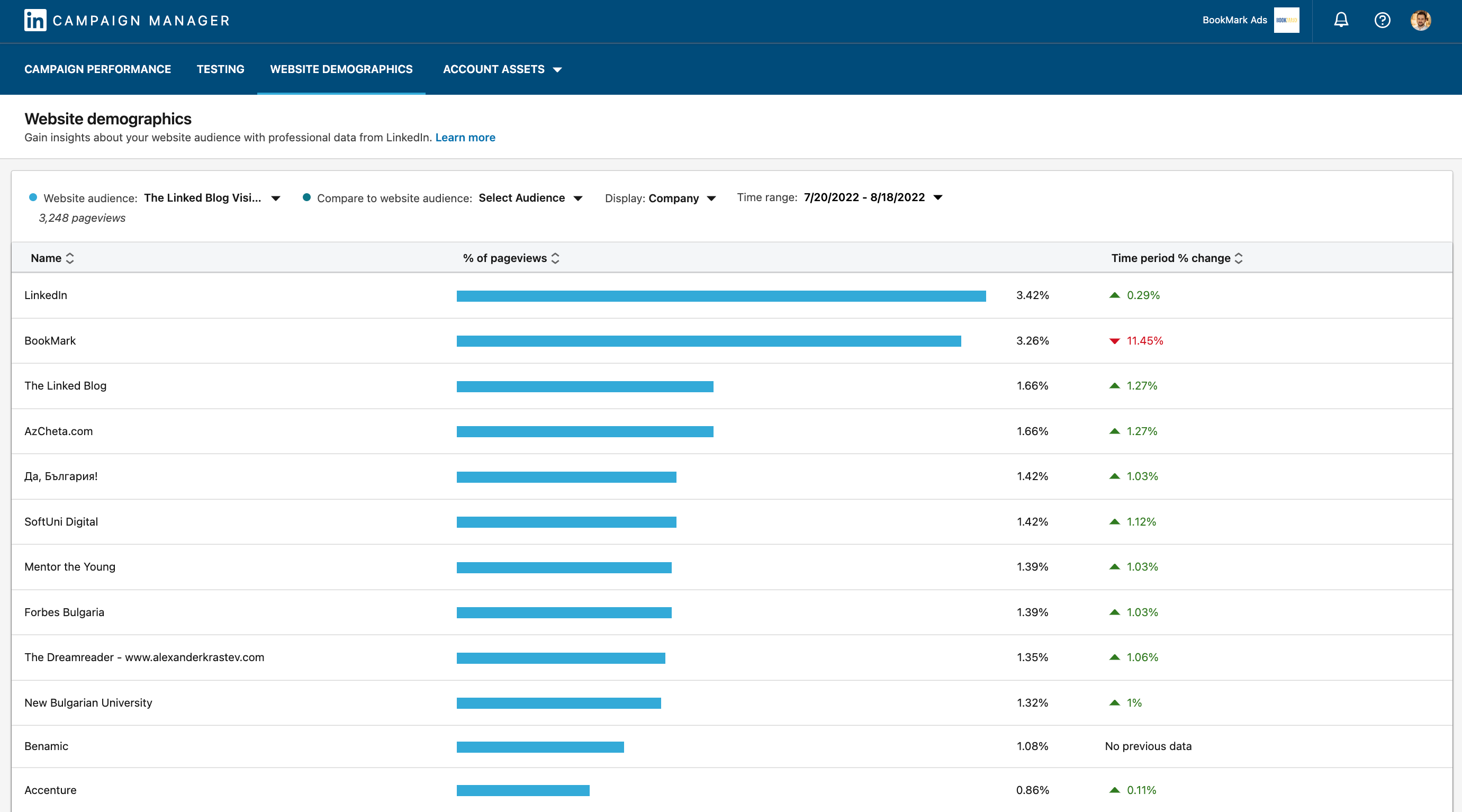Select the Website Demographics tab

(341, 69)
